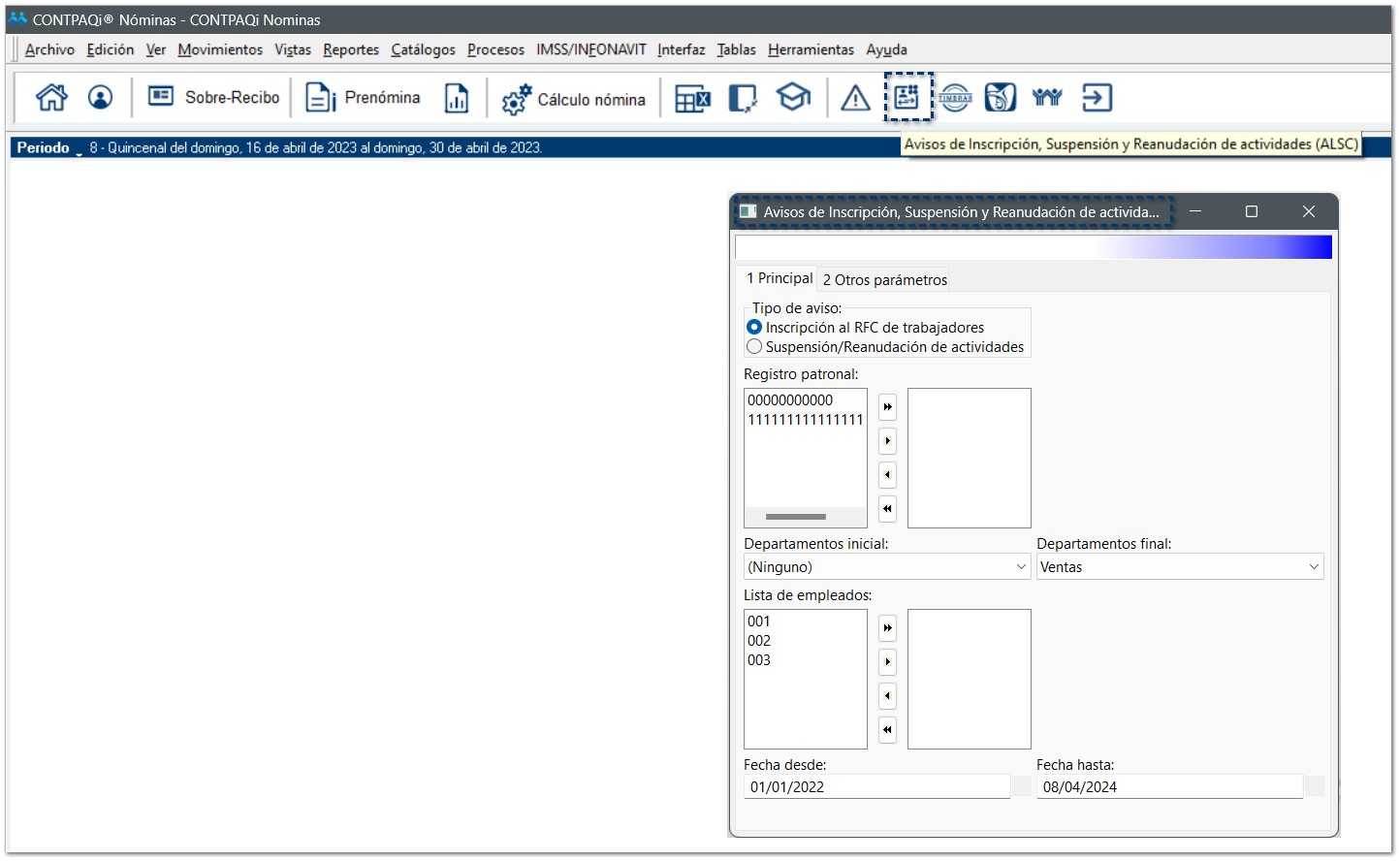Open the Catálogos menu
The height and width of the screenshot is (861, 1400).
(x=423, y=49)
